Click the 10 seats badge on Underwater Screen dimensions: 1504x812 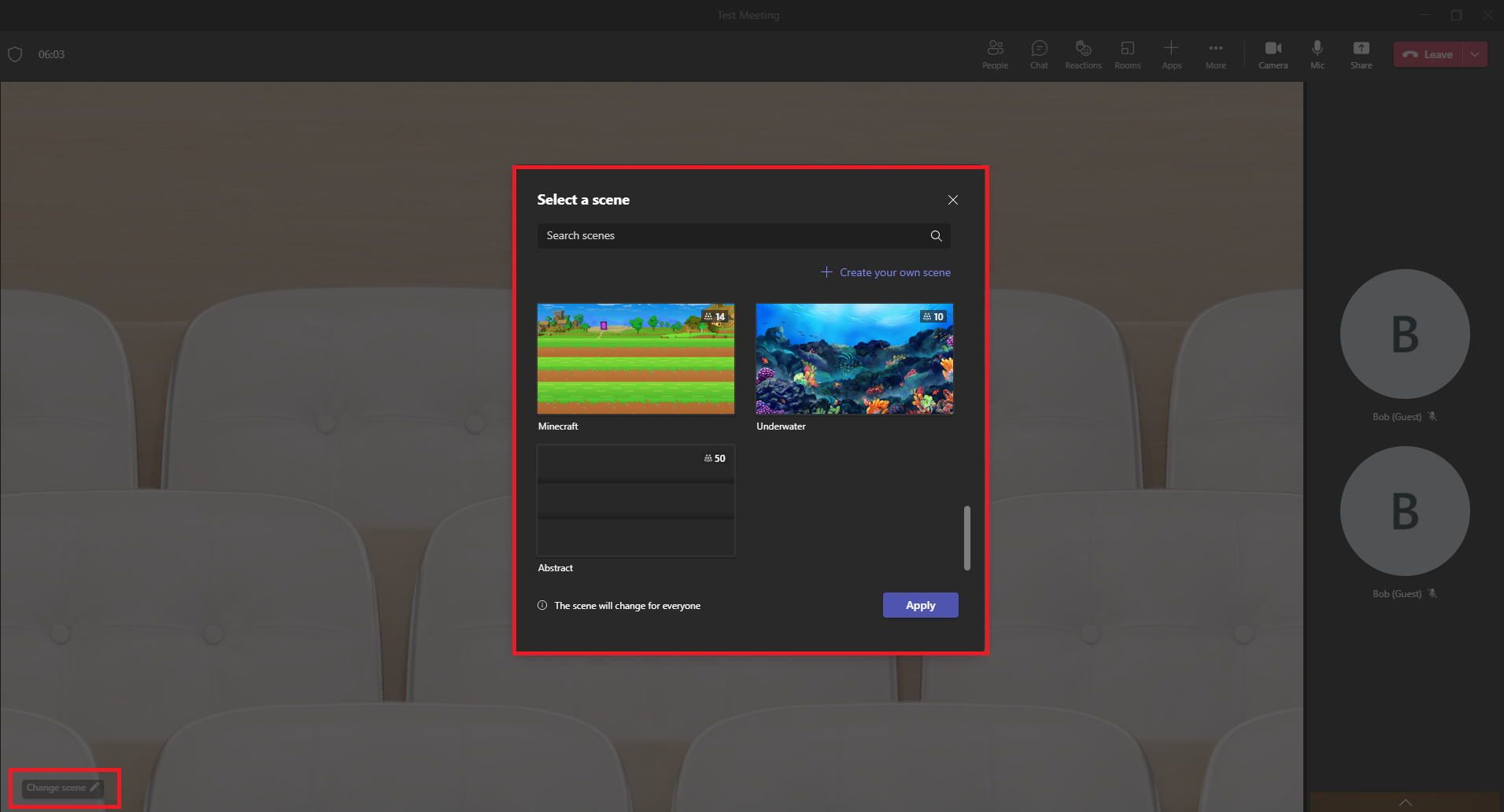coord(933,316)
